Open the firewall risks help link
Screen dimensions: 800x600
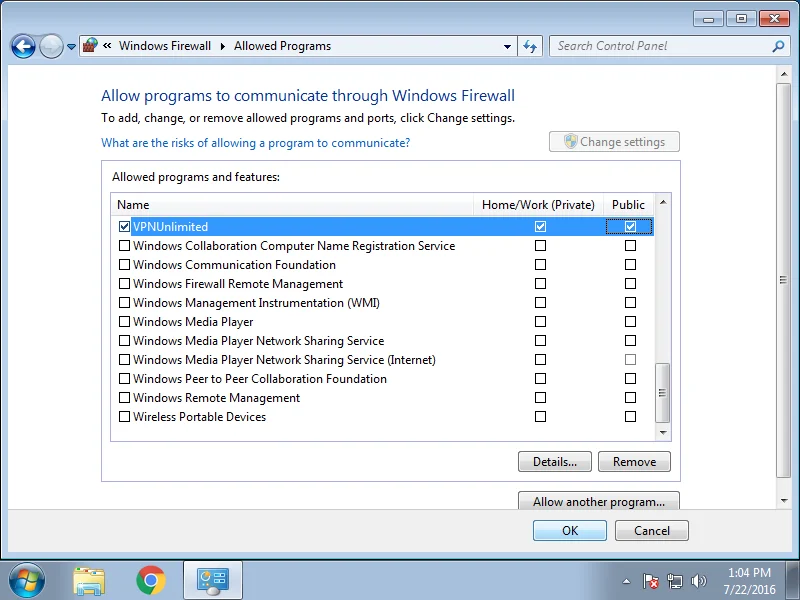(x=255, y=143)
